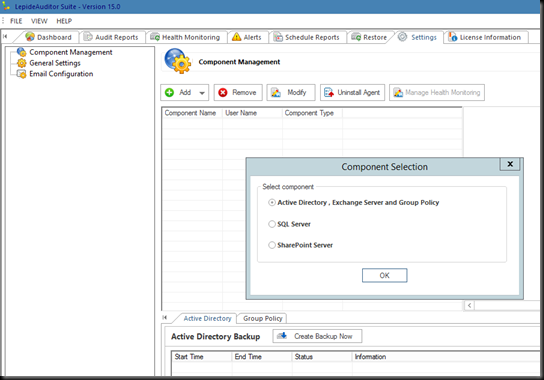Click the Modify button icon
This screenshot has height=380, width=544.
coord(276,92)
